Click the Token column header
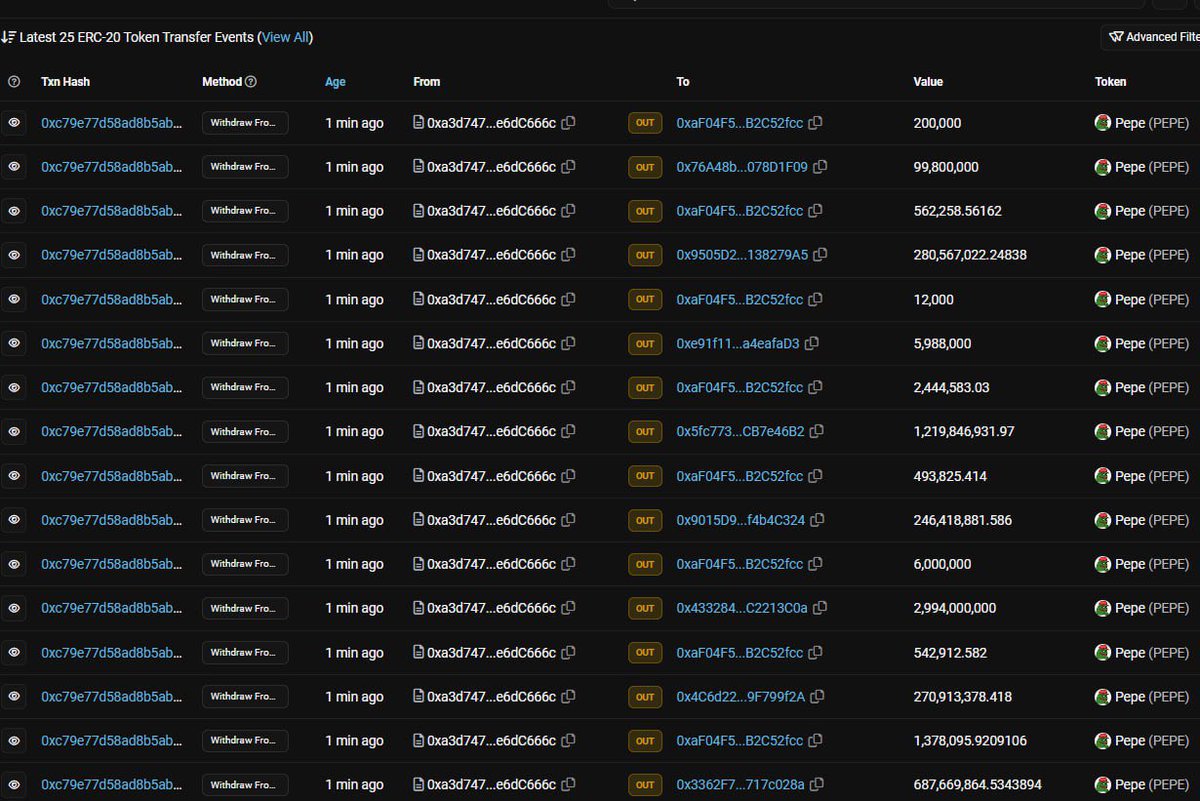 click(1110, 82)
